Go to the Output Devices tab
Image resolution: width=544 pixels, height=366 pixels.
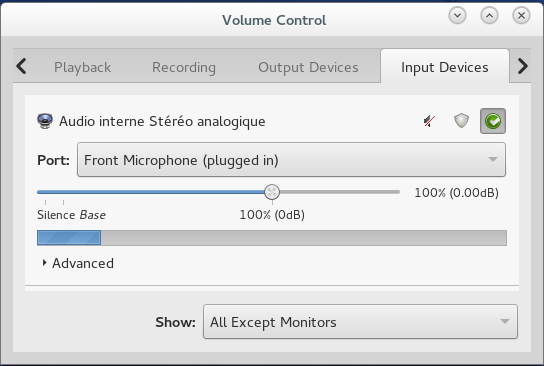[308, 67]
